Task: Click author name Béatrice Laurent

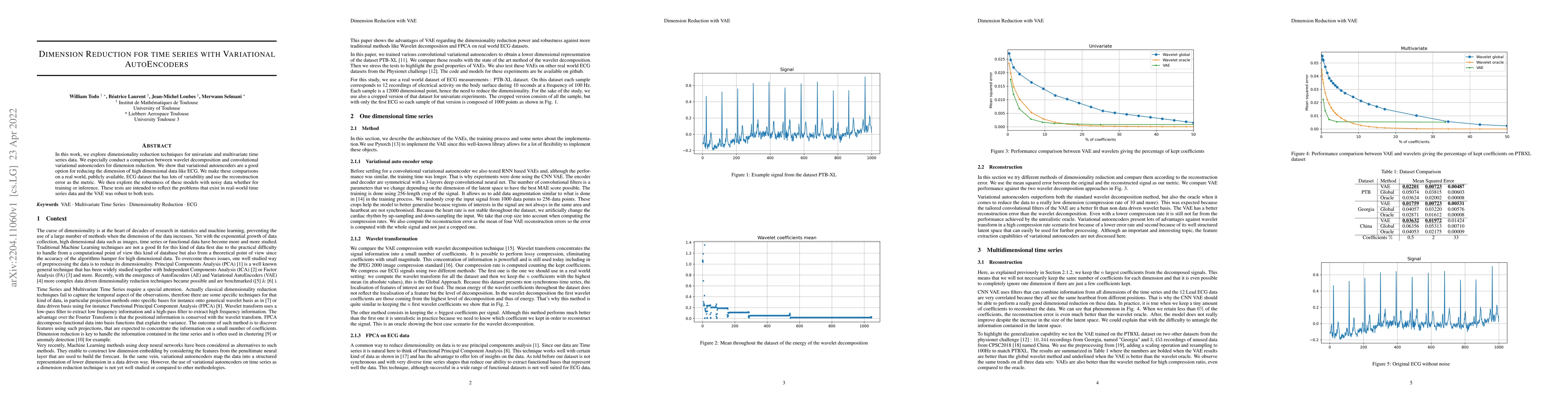Action: (x=128, y=96)
